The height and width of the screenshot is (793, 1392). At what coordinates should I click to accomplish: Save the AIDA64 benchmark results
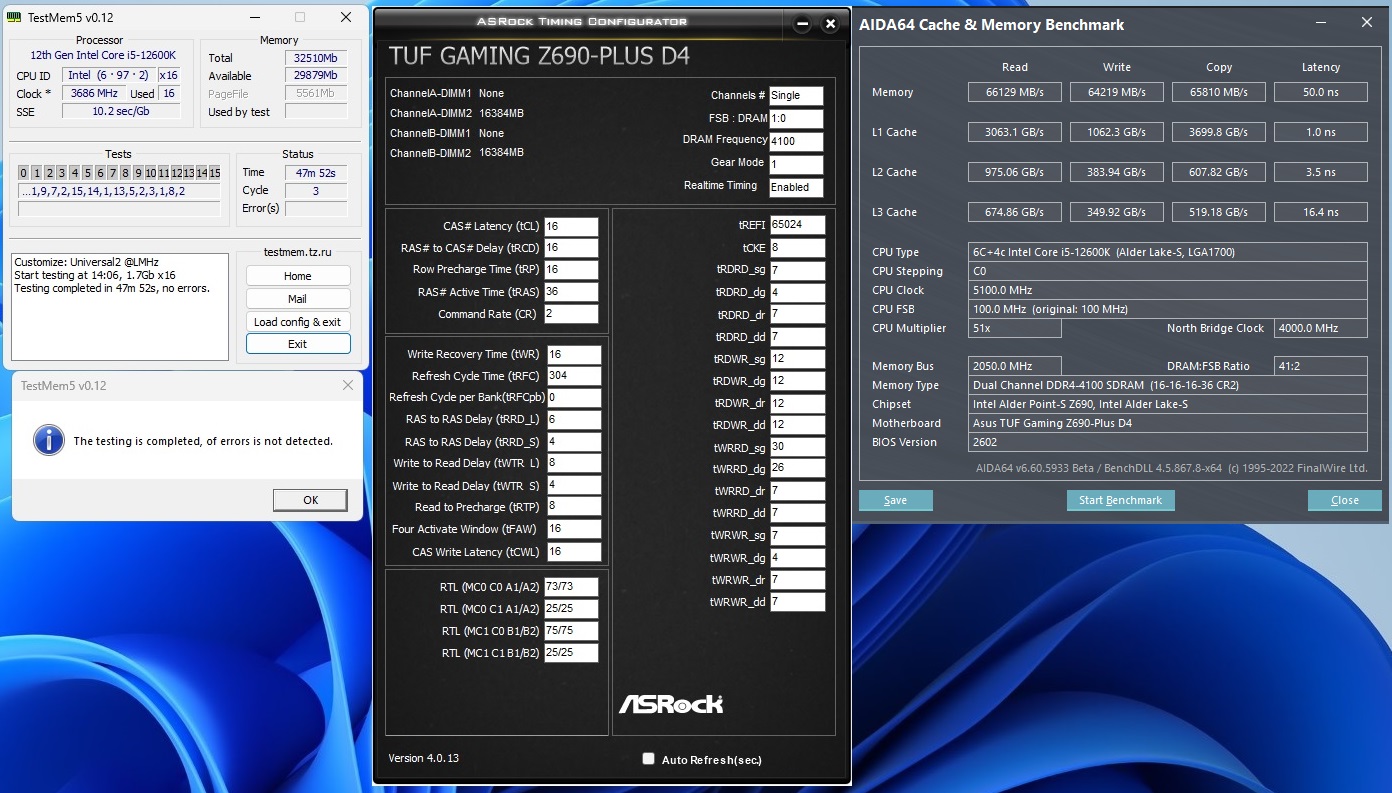pyautogui.click(x=896, y=500)
